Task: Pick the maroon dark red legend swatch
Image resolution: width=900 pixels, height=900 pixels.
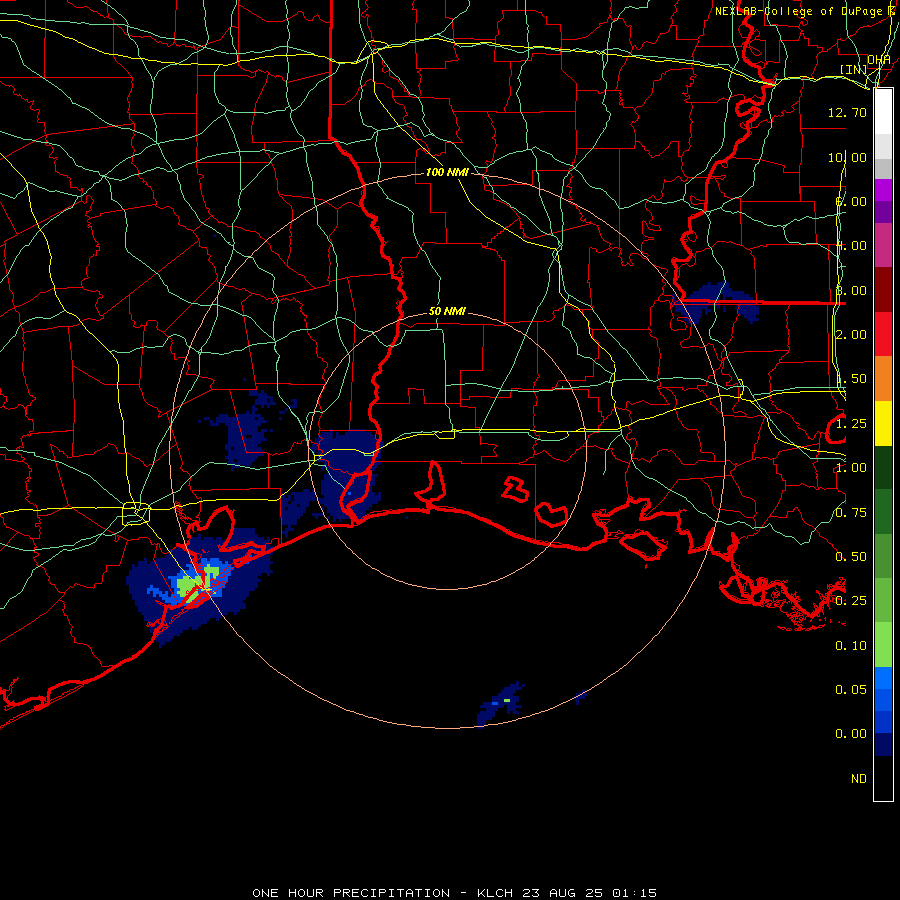Action: pyautogui.click(x=883, y=290)
